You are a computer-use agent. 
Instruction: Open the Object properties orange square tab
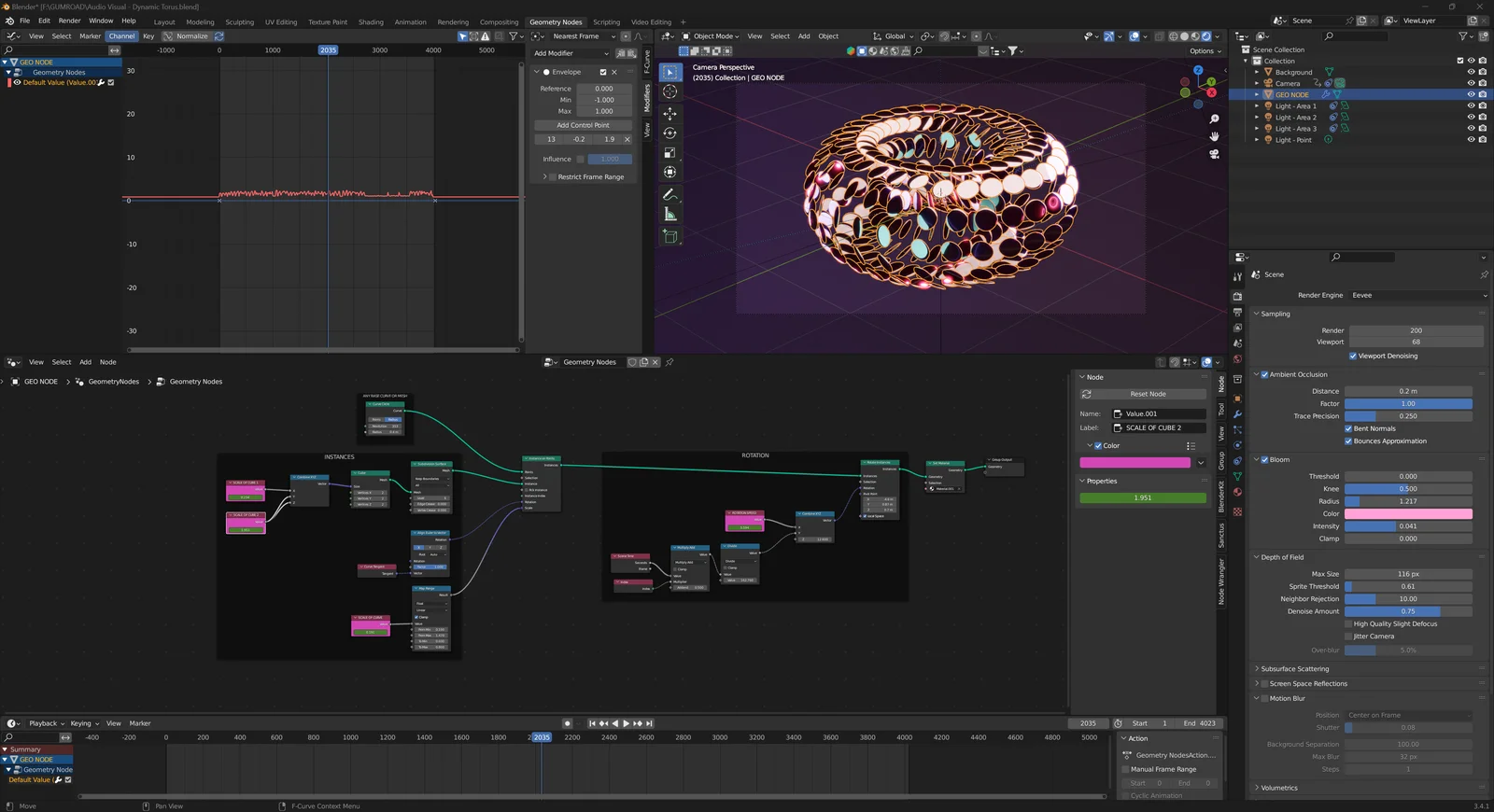pos(1237,398)
